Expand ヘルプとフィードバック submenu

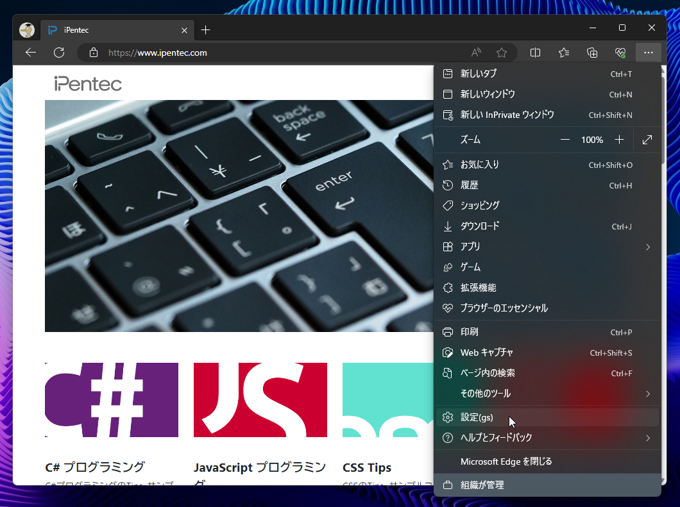[547, 438]
